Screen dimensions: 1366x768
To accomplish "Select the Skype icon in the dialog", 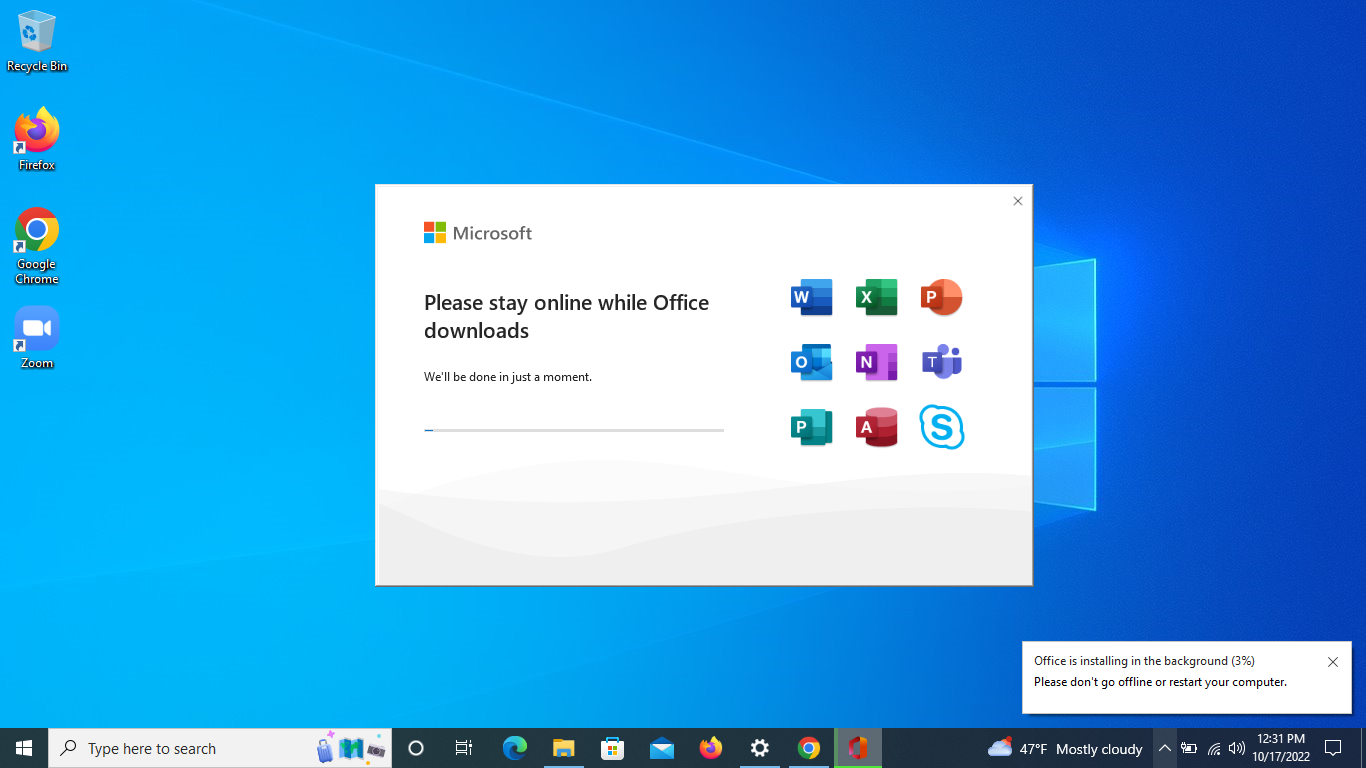I will [941, 427].
